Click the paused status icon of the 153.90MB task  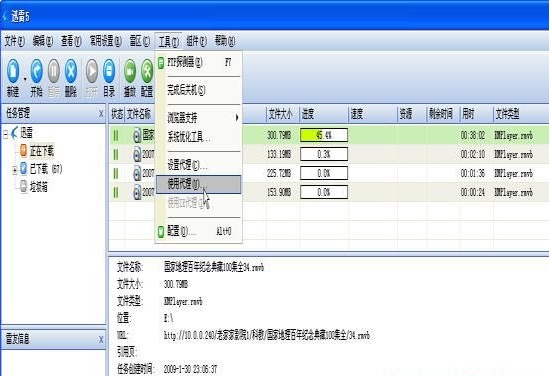[x=115, y=192]
